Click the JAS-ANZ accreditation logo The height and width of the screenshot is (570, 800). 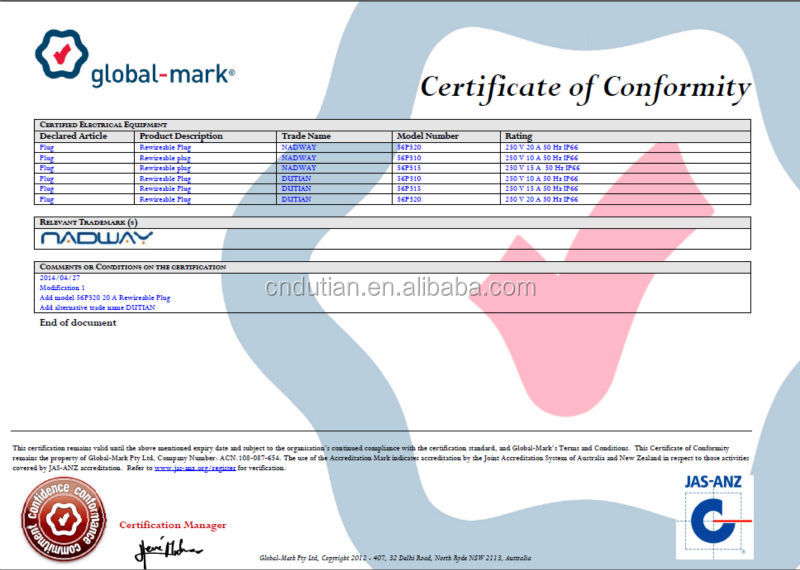715,516
